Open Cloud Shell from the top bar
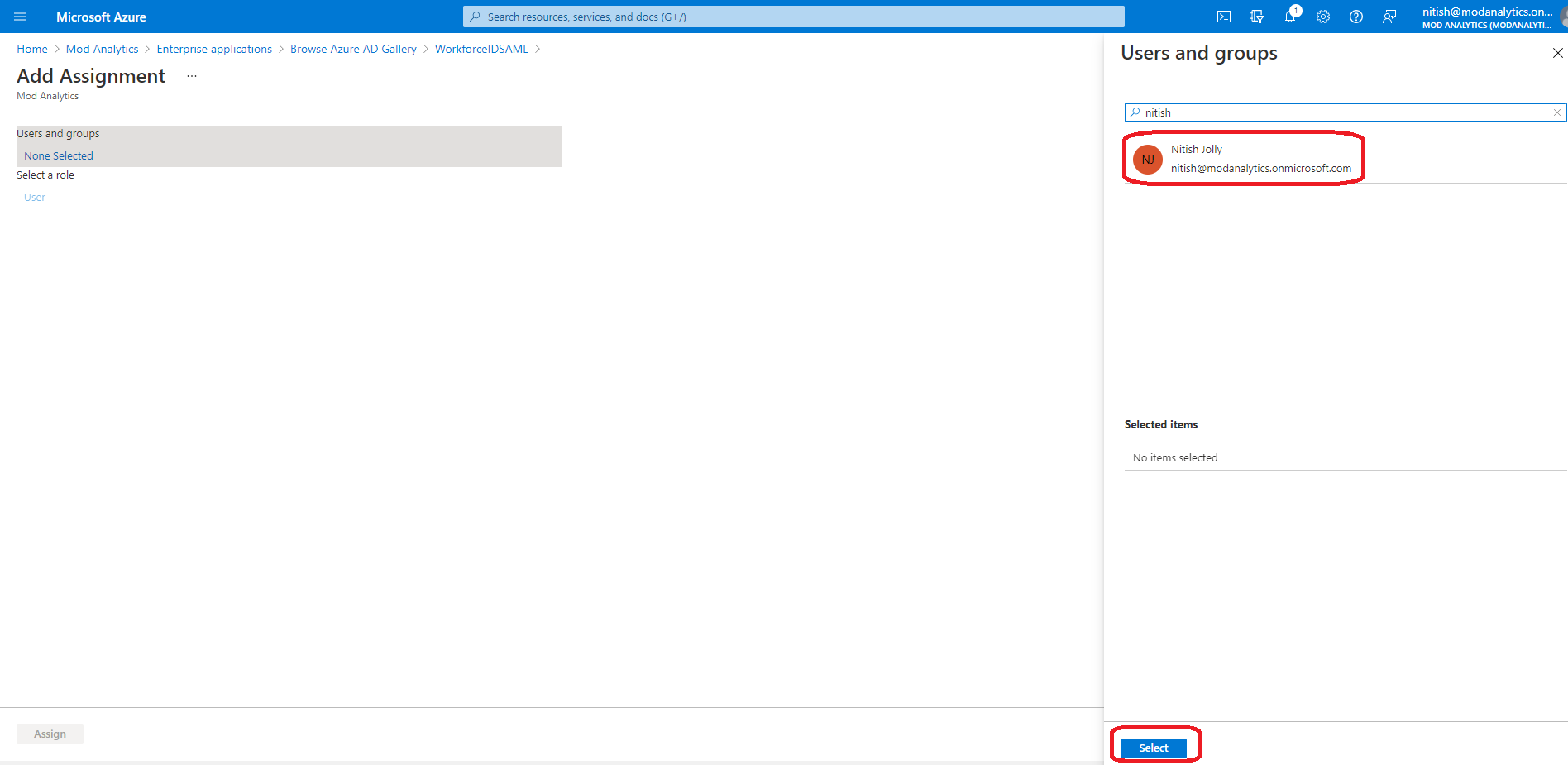The height and width of the screenshot is (765, 1568). [x=1224, y=17]
